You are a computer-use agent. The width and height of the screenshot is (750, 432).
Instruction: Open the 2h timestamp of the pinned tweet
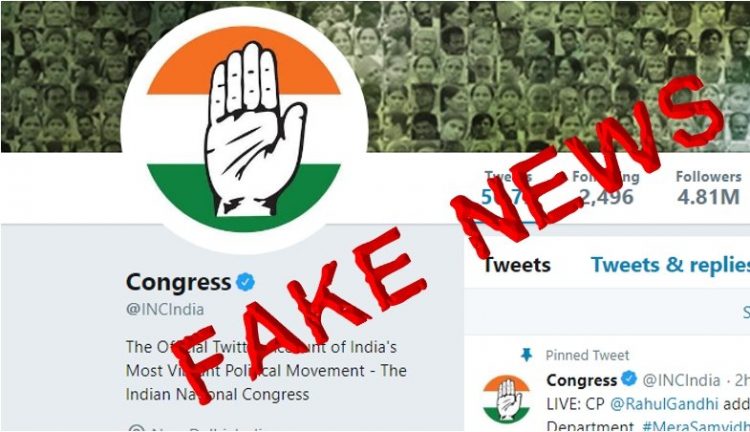tap(742, 380)
